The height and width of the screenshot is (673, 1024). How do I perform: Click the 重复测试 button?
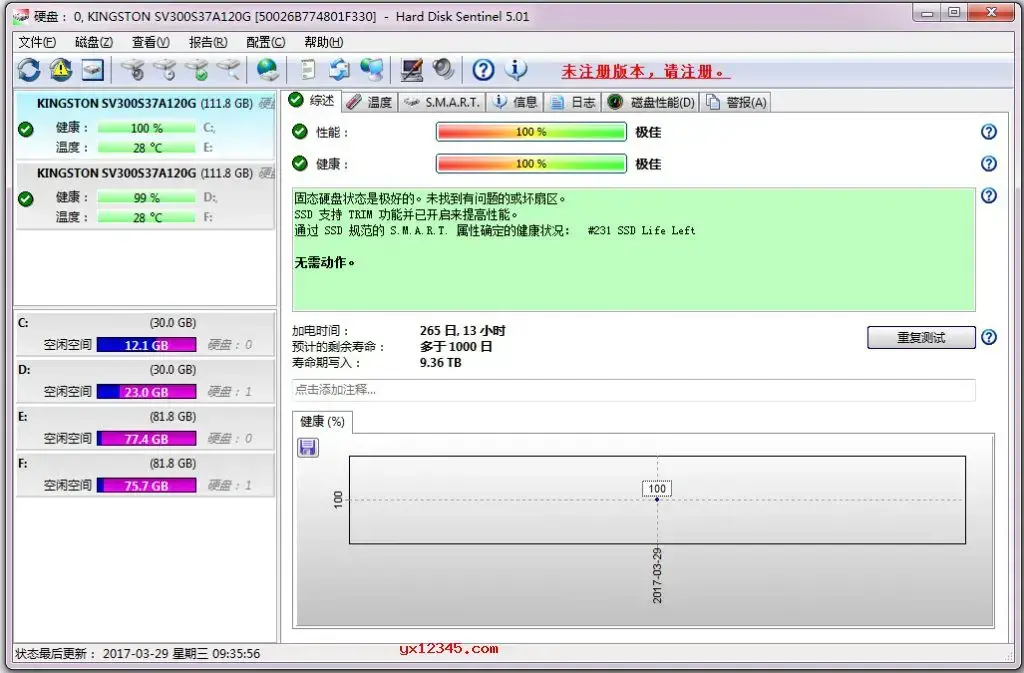(x=921, y=337)
